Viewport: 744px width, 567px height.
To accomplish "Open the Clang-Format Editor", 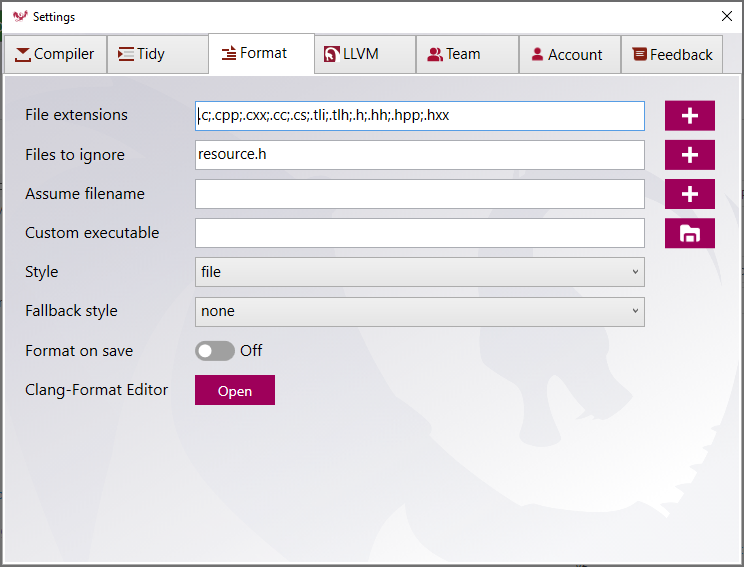I will pyautogui.click(x=234, y=390).
